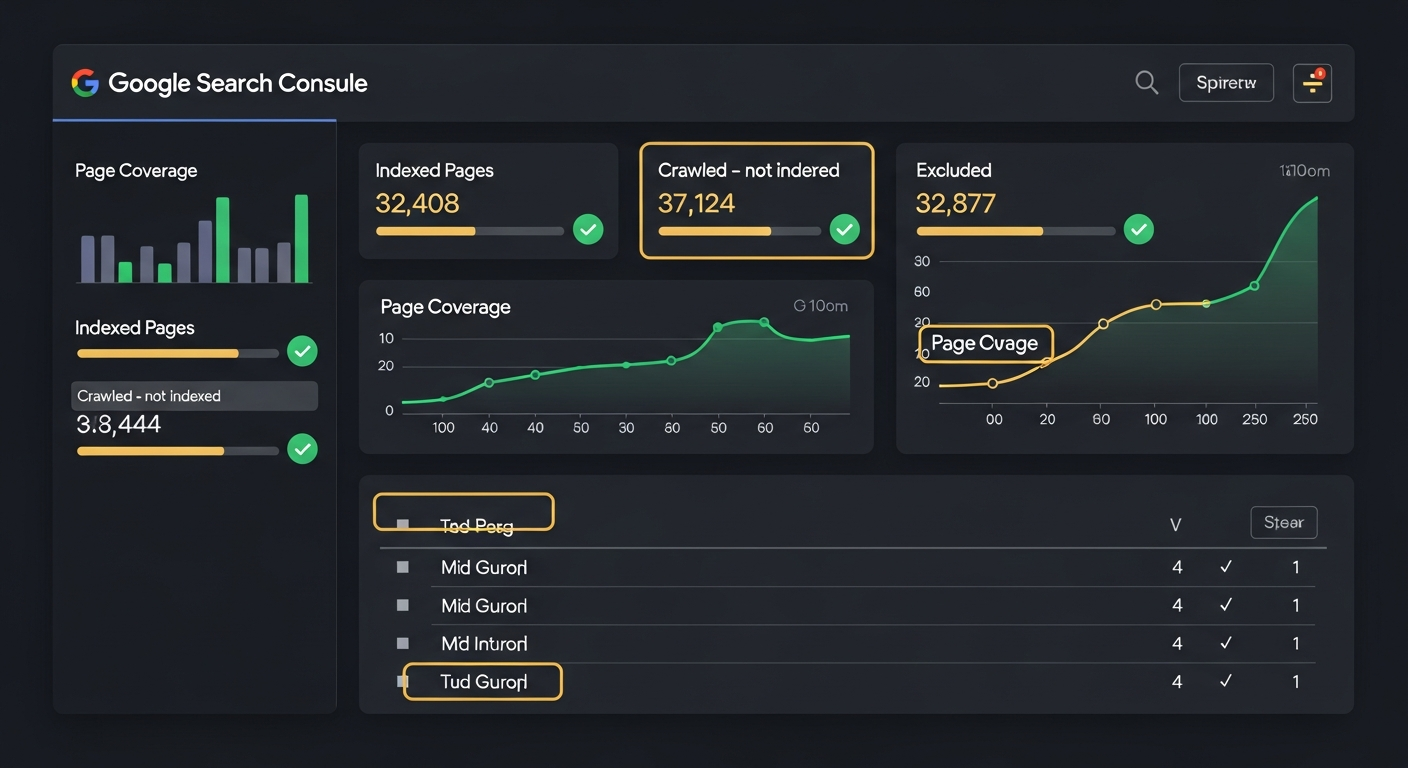Viewport: 1408px width, 768px height.
Task: Click the progress bar under 32,408
Action: coord(470,231)
